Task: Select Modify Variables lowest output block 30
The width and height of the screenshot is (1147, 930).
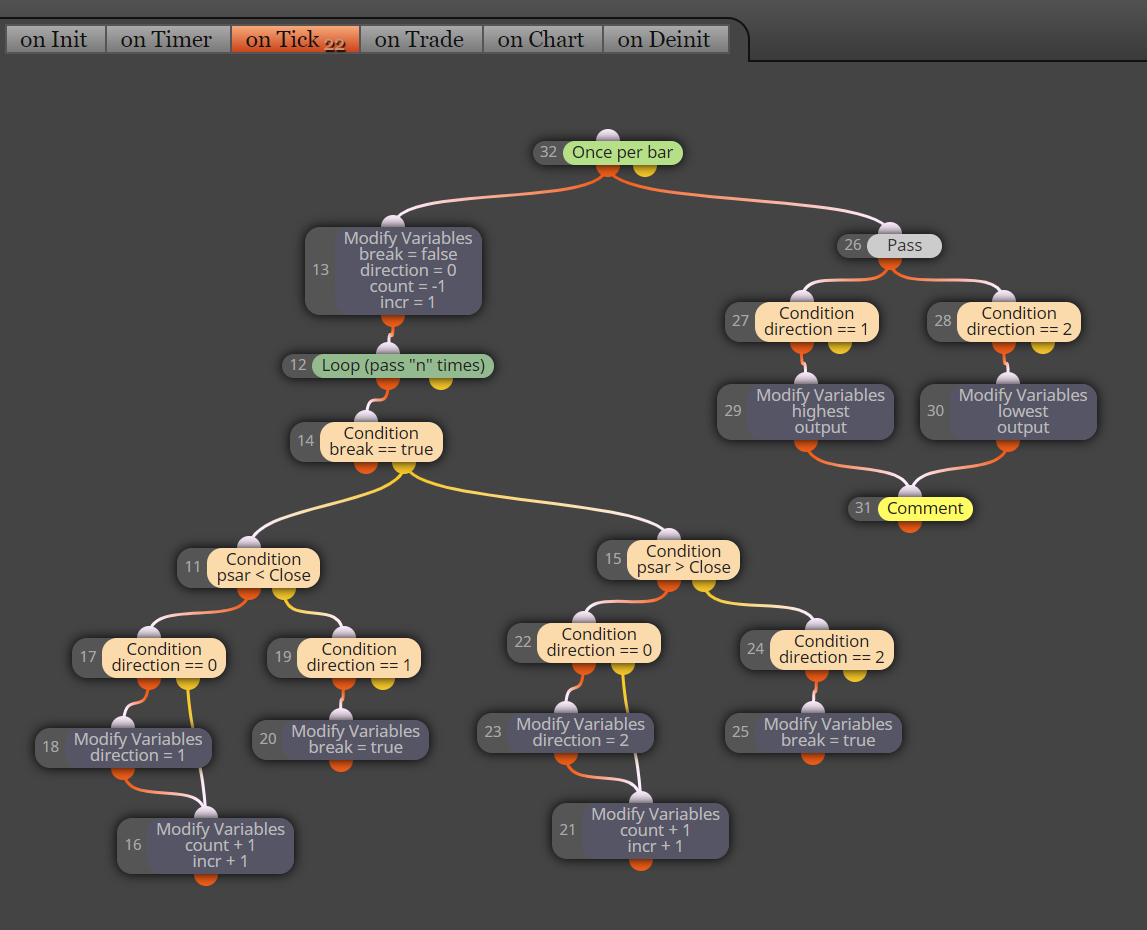Action: (1009, 411)
